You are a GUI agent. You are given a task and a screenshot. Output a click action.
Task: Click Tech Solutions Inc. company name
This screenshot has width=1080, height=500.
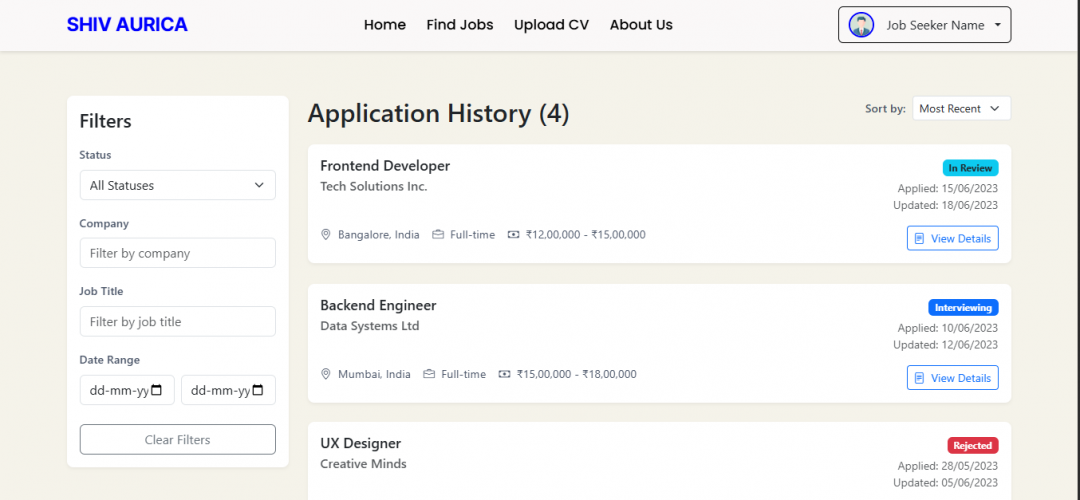(x=374, y=186)
